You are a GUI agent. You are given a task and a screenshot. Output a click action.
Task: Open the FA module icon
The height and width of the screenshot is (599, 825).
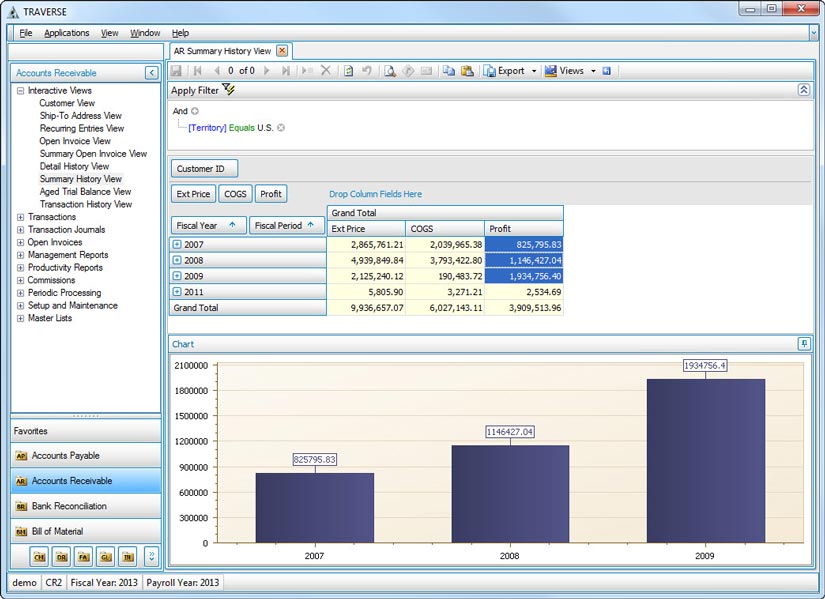click(x=84, y=556)
